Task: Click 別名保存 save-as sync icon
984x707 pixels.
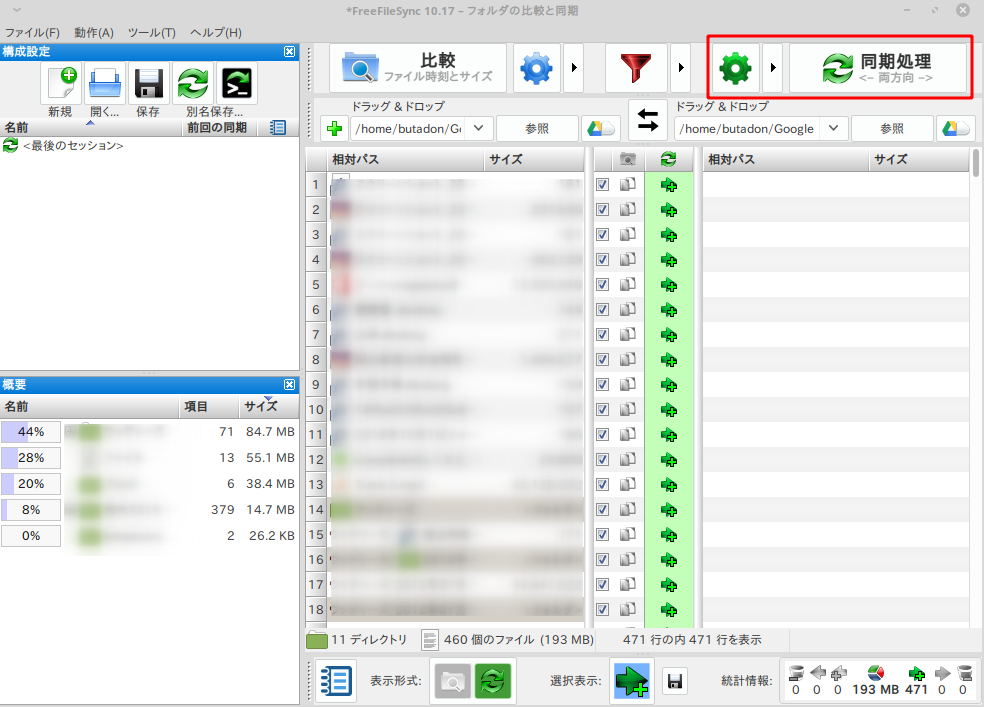Action: tap(193, 83)
